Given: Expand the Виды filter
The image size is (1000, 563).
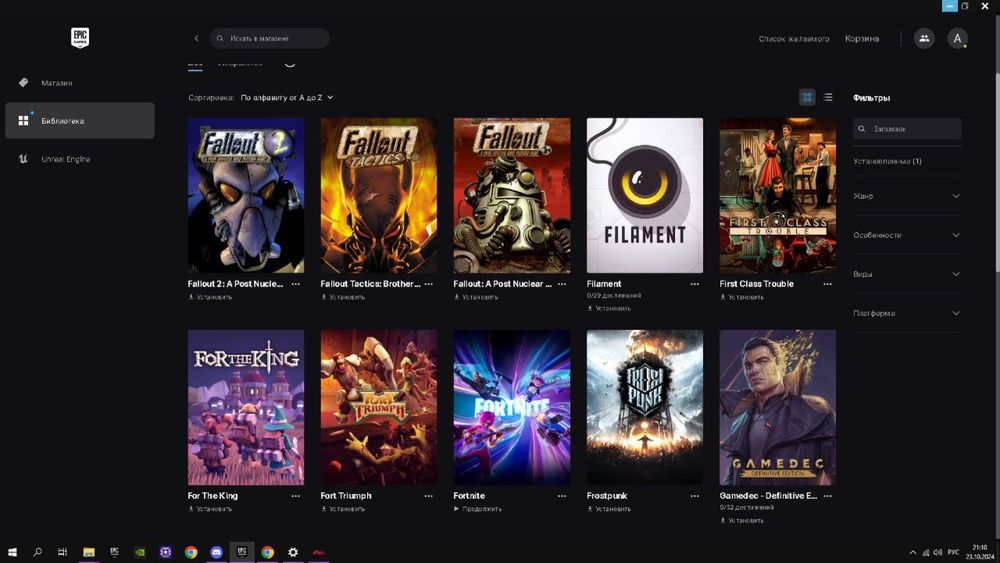Looking at the screenshot, I should pos(906,274).
